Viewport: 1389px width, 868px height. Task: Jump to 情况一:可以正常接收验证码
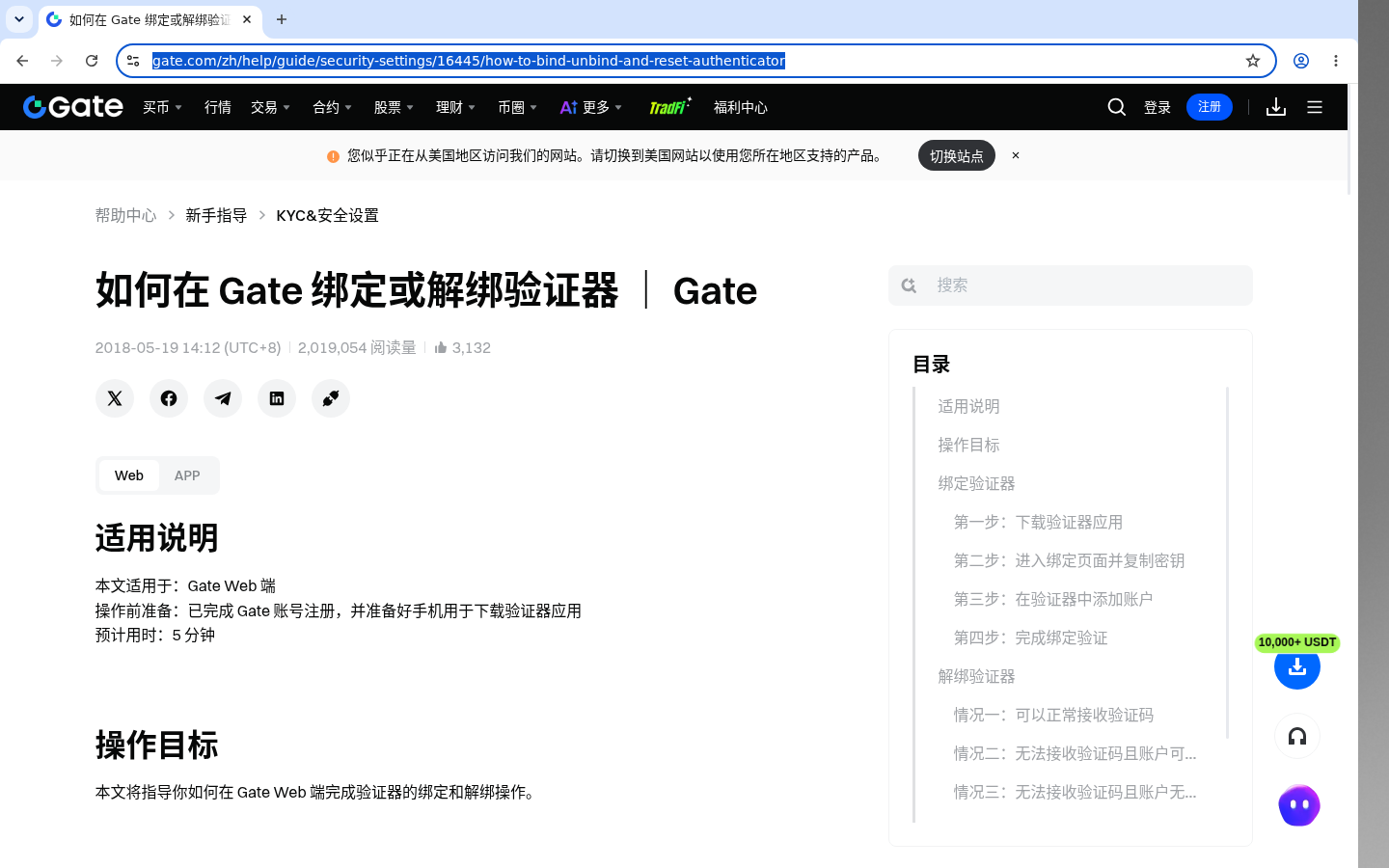1053,715
